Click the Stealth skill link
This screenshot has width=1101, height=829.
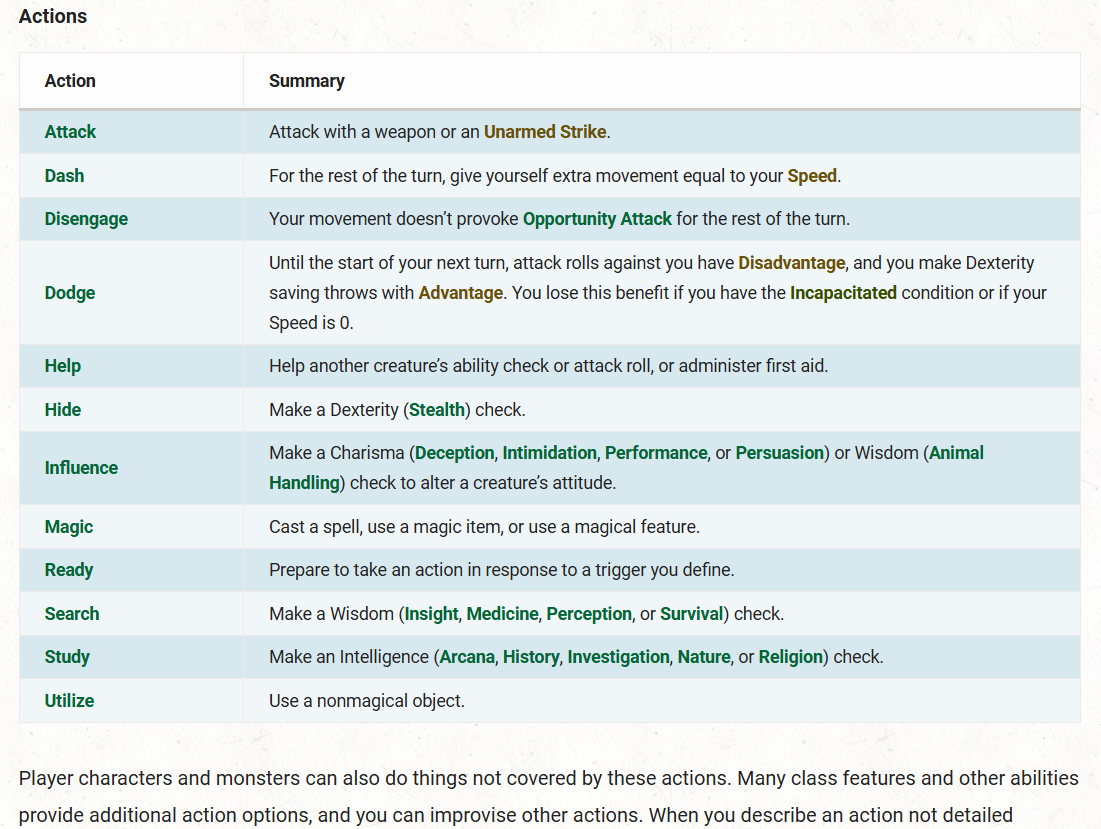point(437,410)
